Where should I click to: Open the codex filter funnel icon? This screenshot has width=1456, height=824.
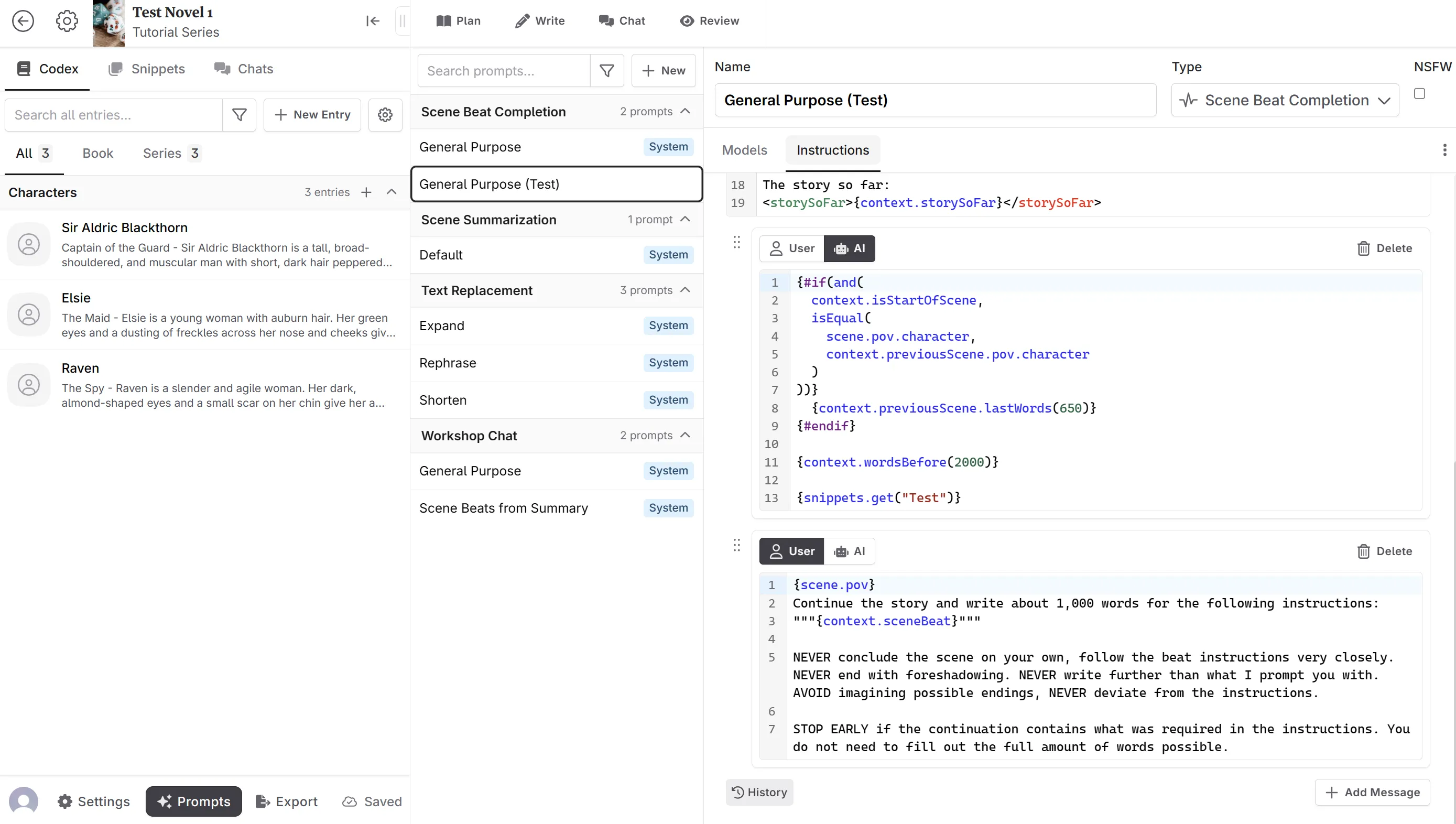click(x=240, y=115)
